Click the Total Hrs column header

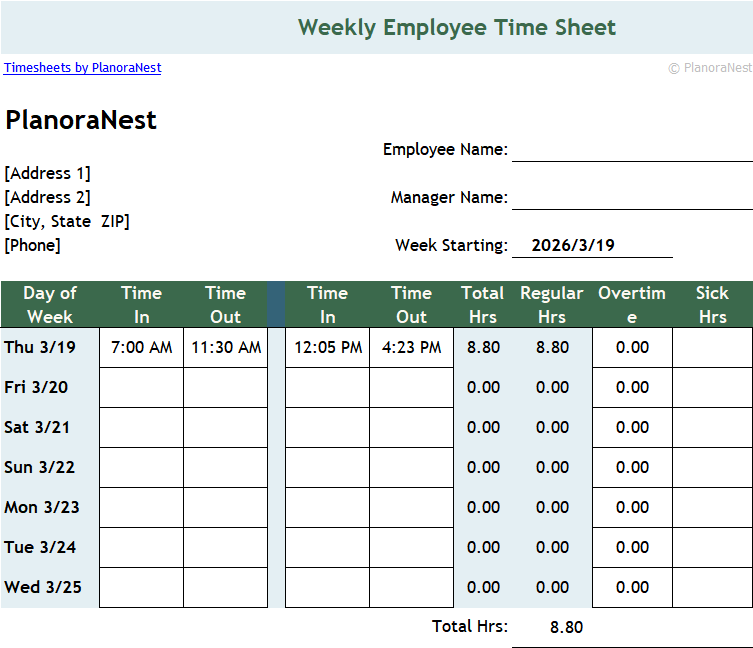tap(483, 305)
